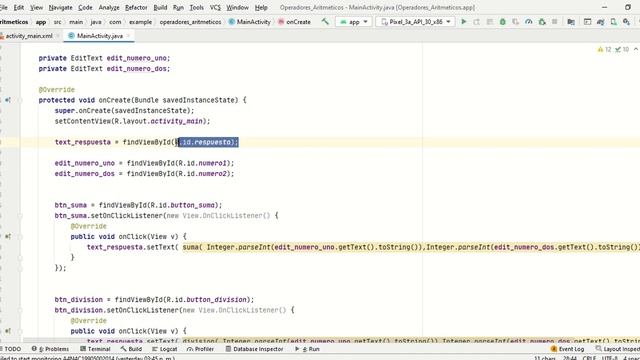Click override gutter icon beside onCreate method
Image resolution: width=640 pixels, height=360 pixels.
pyautogui.click(x=8, y=100)
